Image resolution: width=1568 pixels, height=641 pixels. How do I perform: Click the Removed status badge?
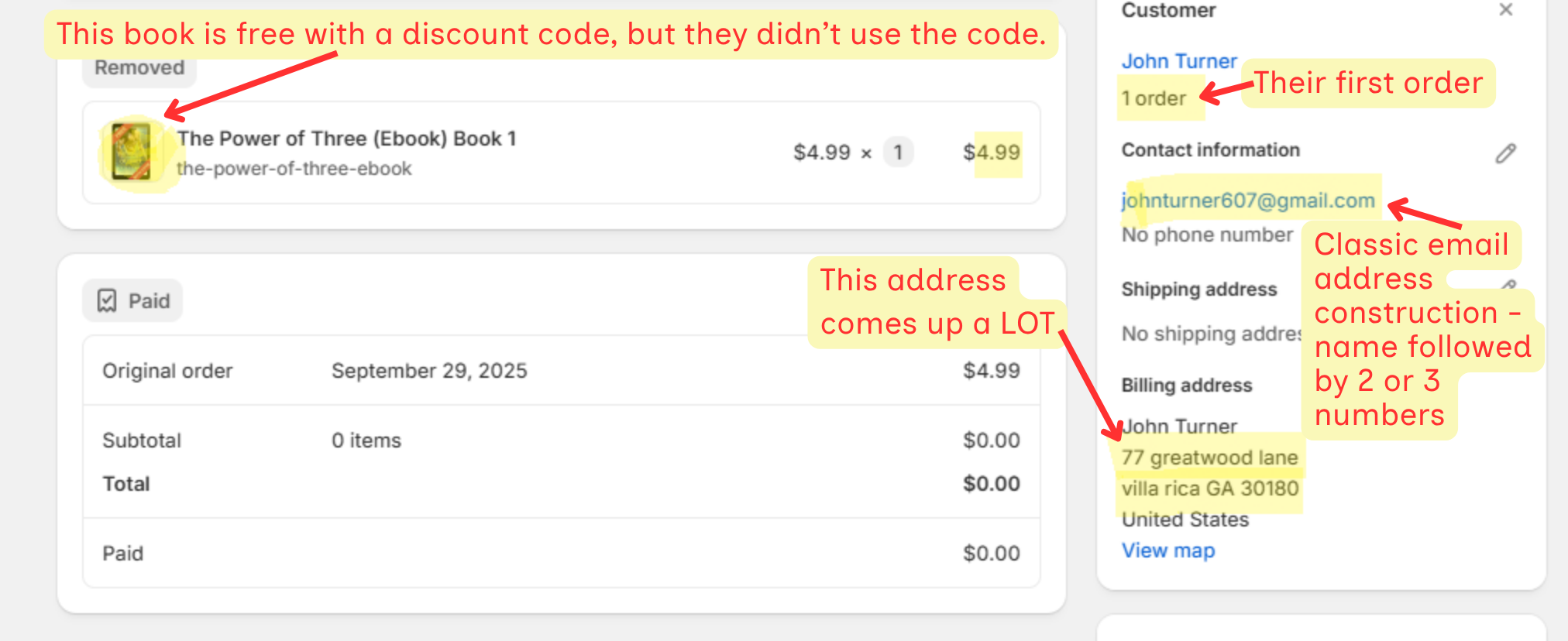click(x=139, y=68)
